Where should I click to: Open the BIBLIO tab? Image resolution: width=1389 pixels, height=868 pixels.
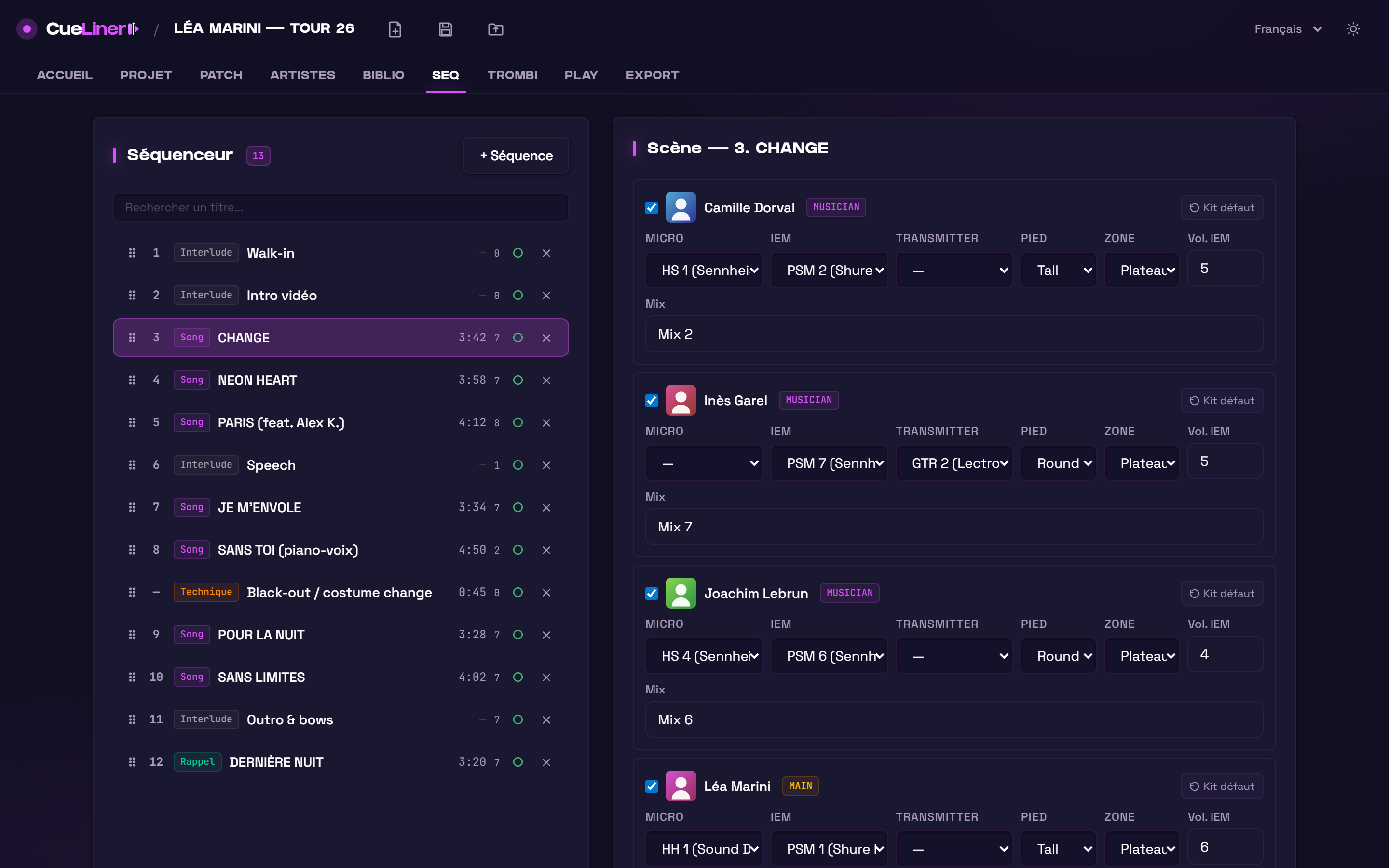click(383, 75)
